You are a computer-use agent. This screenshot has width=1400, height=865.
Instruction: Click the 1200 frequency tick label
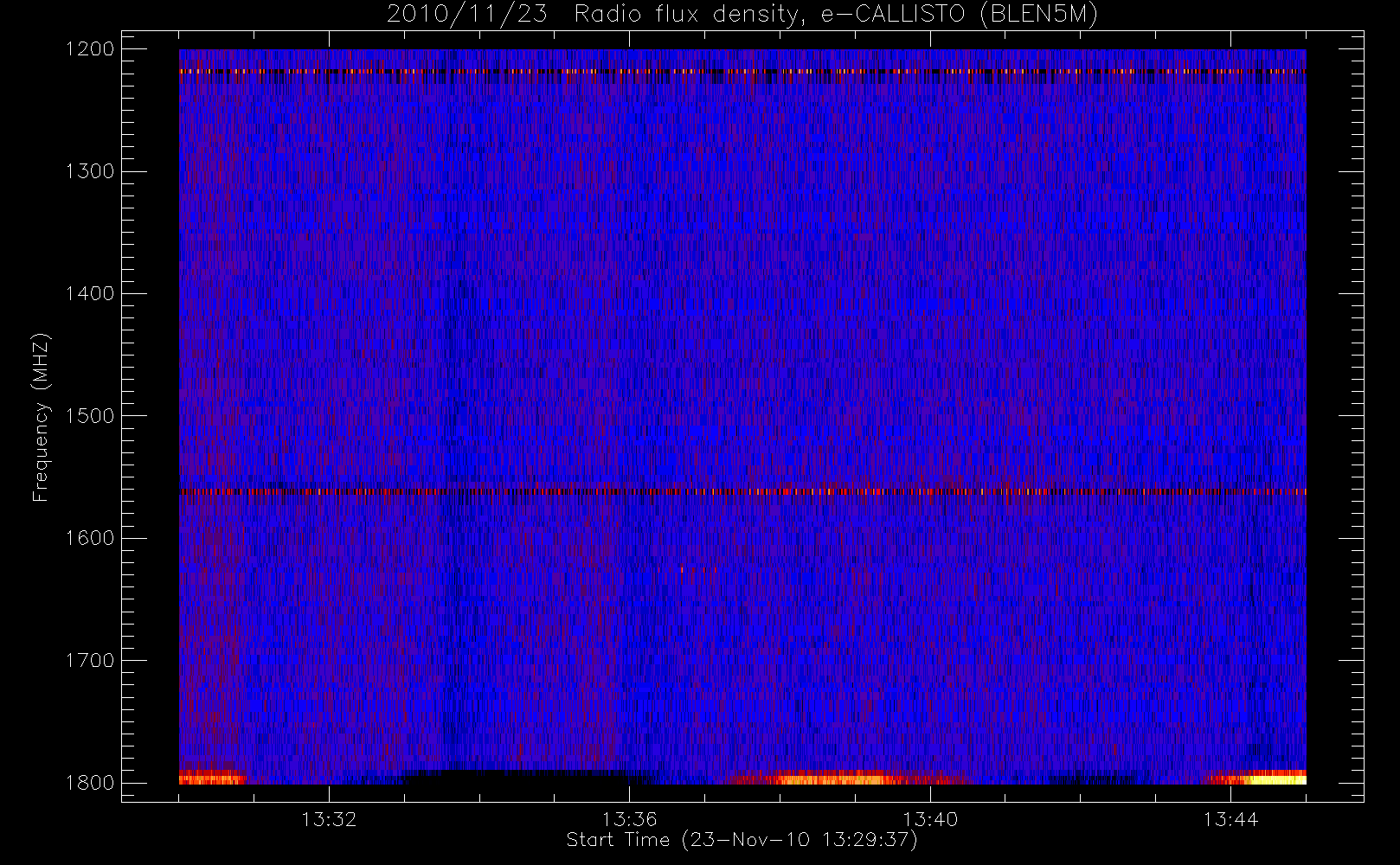point(90,49)
